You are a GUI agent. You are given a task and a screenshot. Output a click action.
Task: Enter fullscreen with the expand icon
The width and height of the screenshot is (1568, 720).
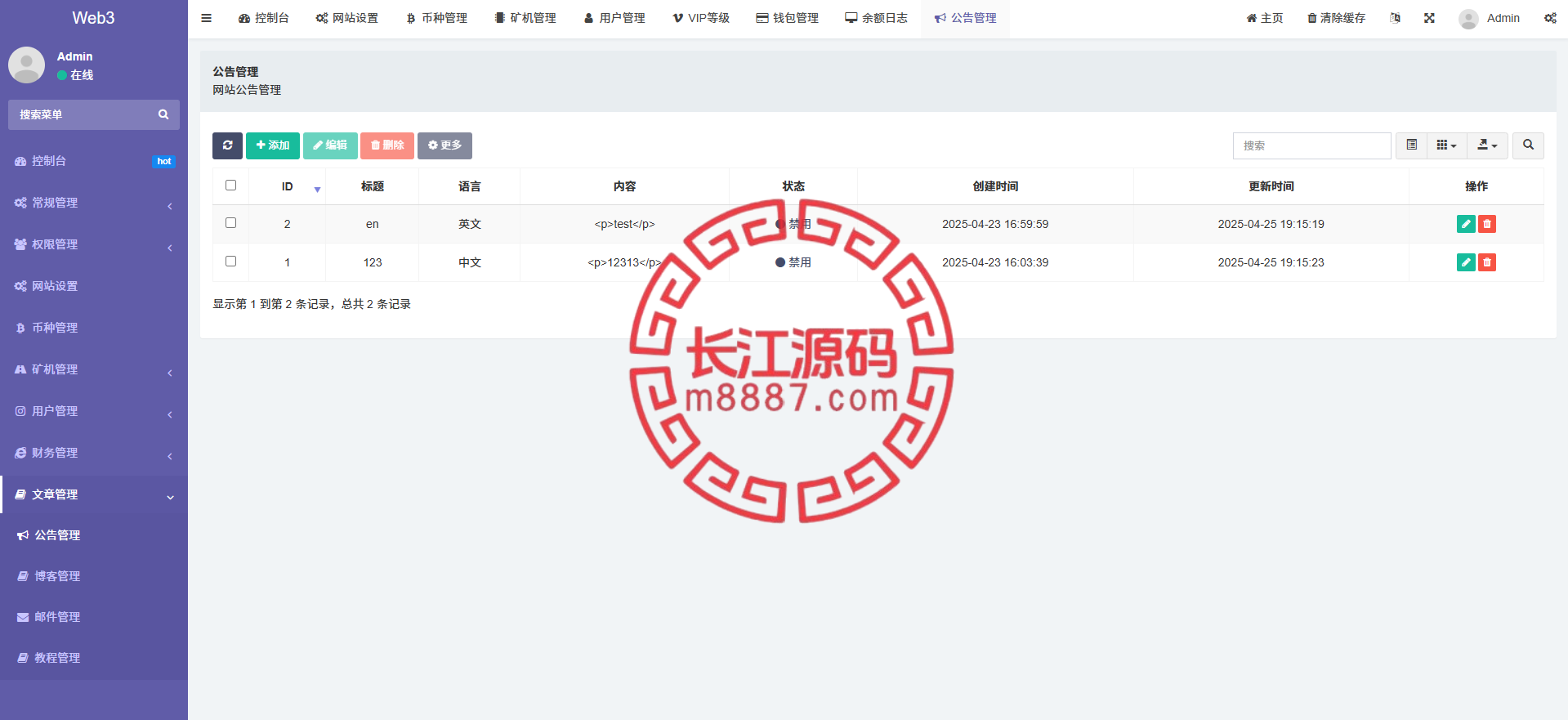pyautogui.click(x=1429, y=18)
